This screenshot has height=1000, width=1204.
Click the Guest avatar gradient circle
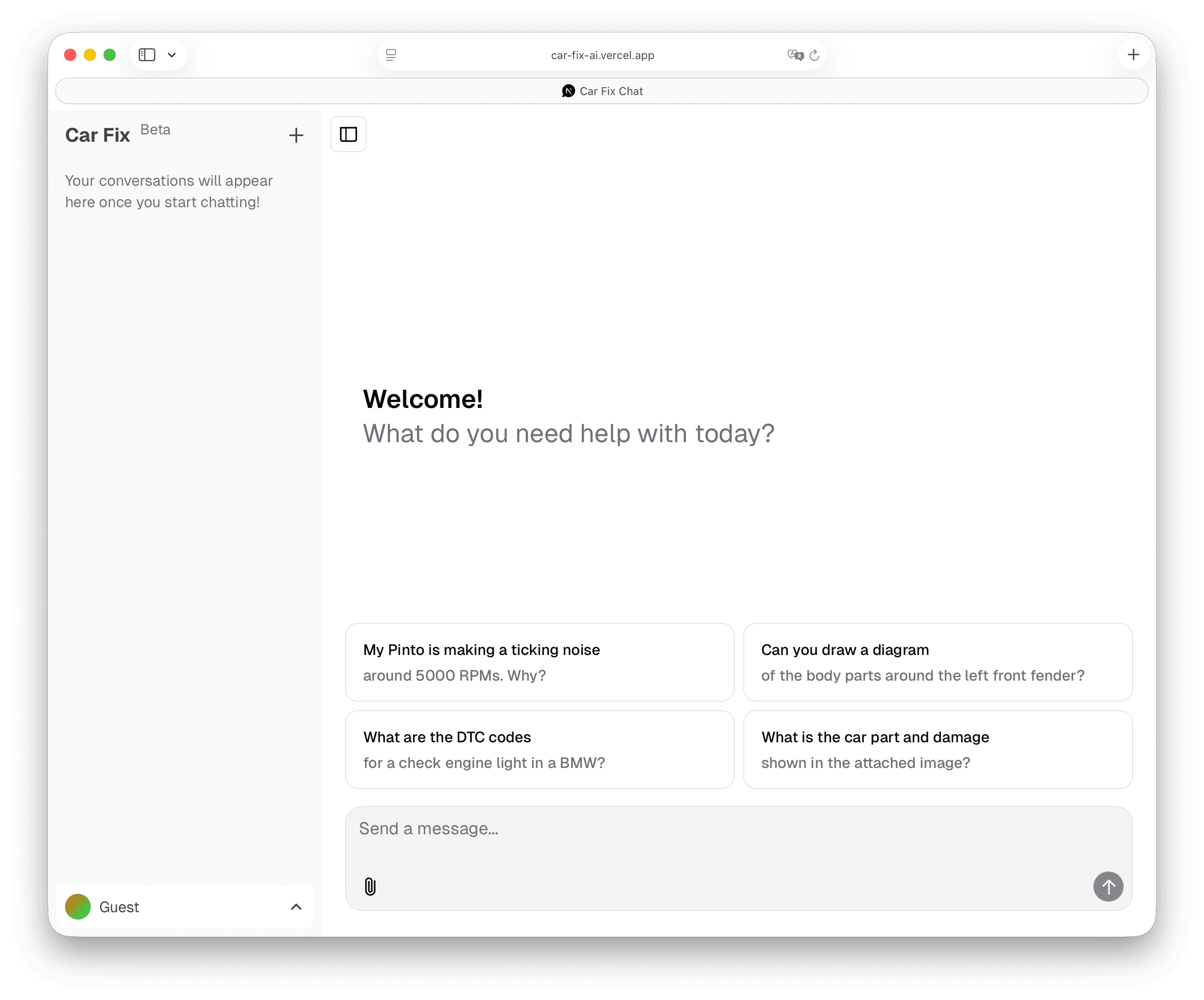click(78, 907)
